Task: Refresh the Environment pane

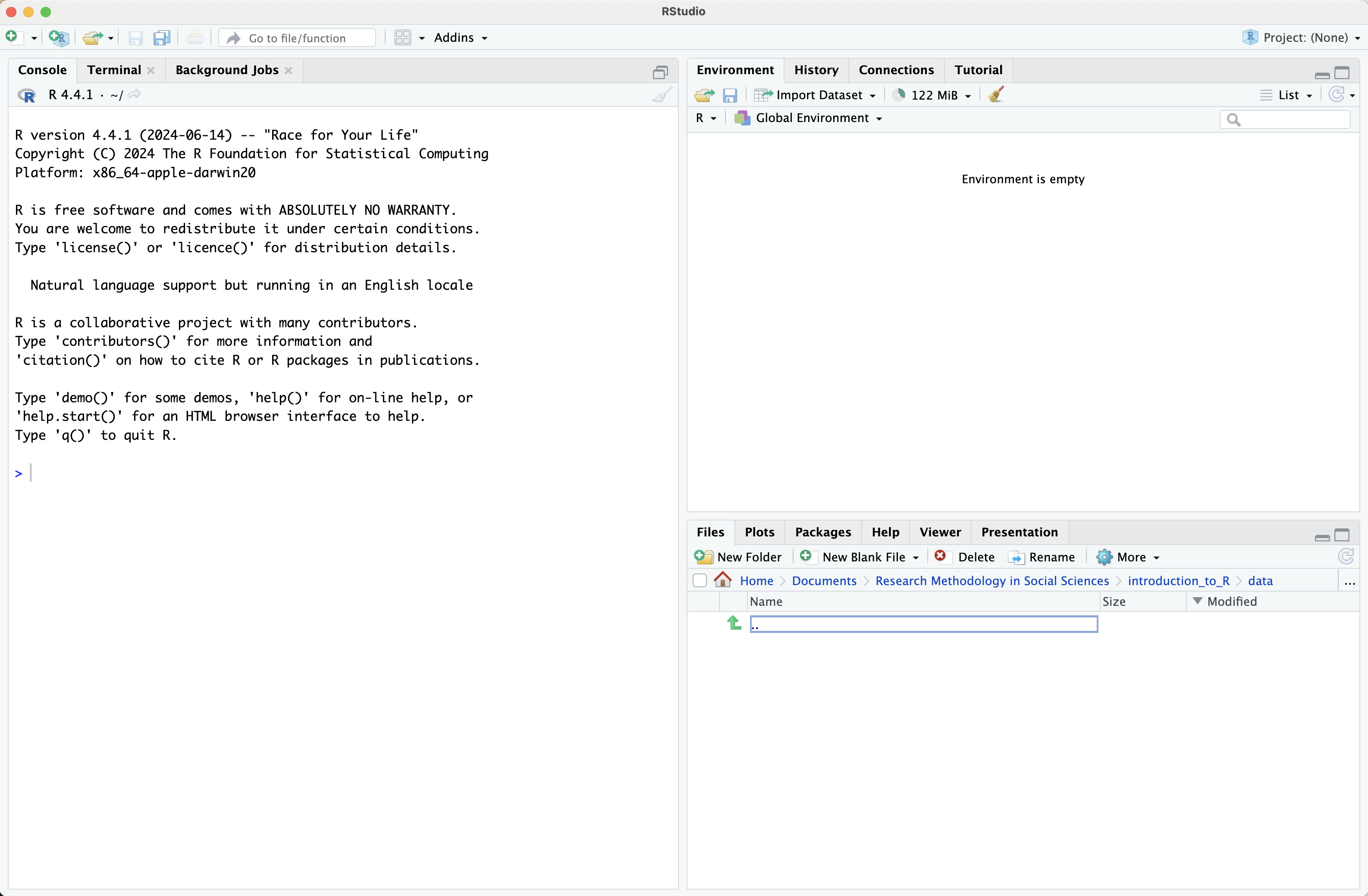Action: click(x=1336, y=94)
